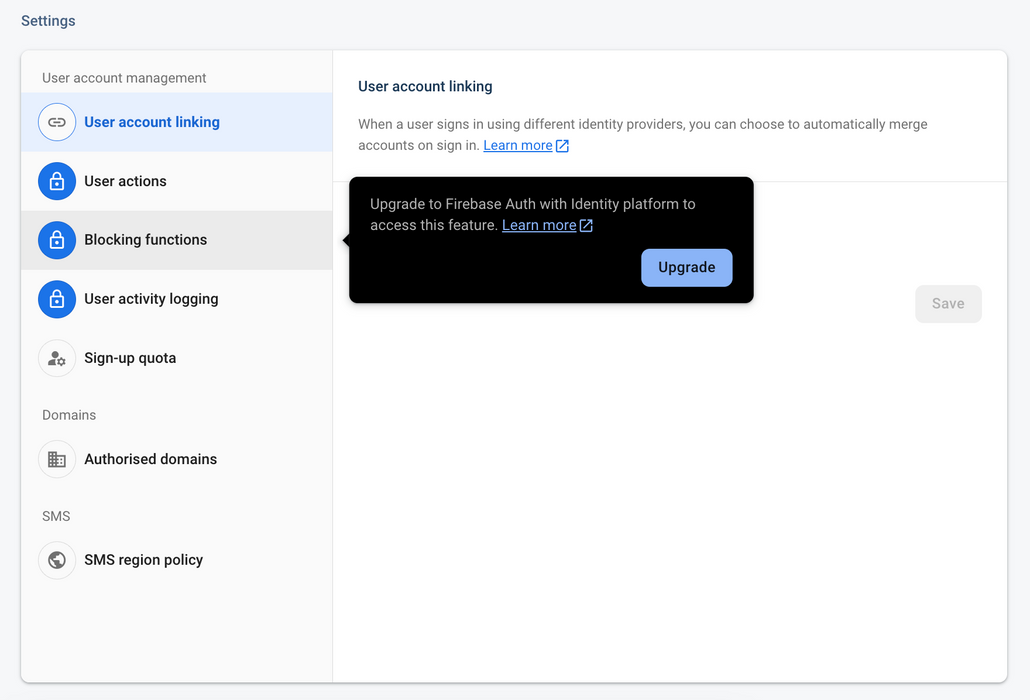Viewport: 1030px width, 700px height.
Task: Open the Learn more link about account linking
Action: pos(519,145)
